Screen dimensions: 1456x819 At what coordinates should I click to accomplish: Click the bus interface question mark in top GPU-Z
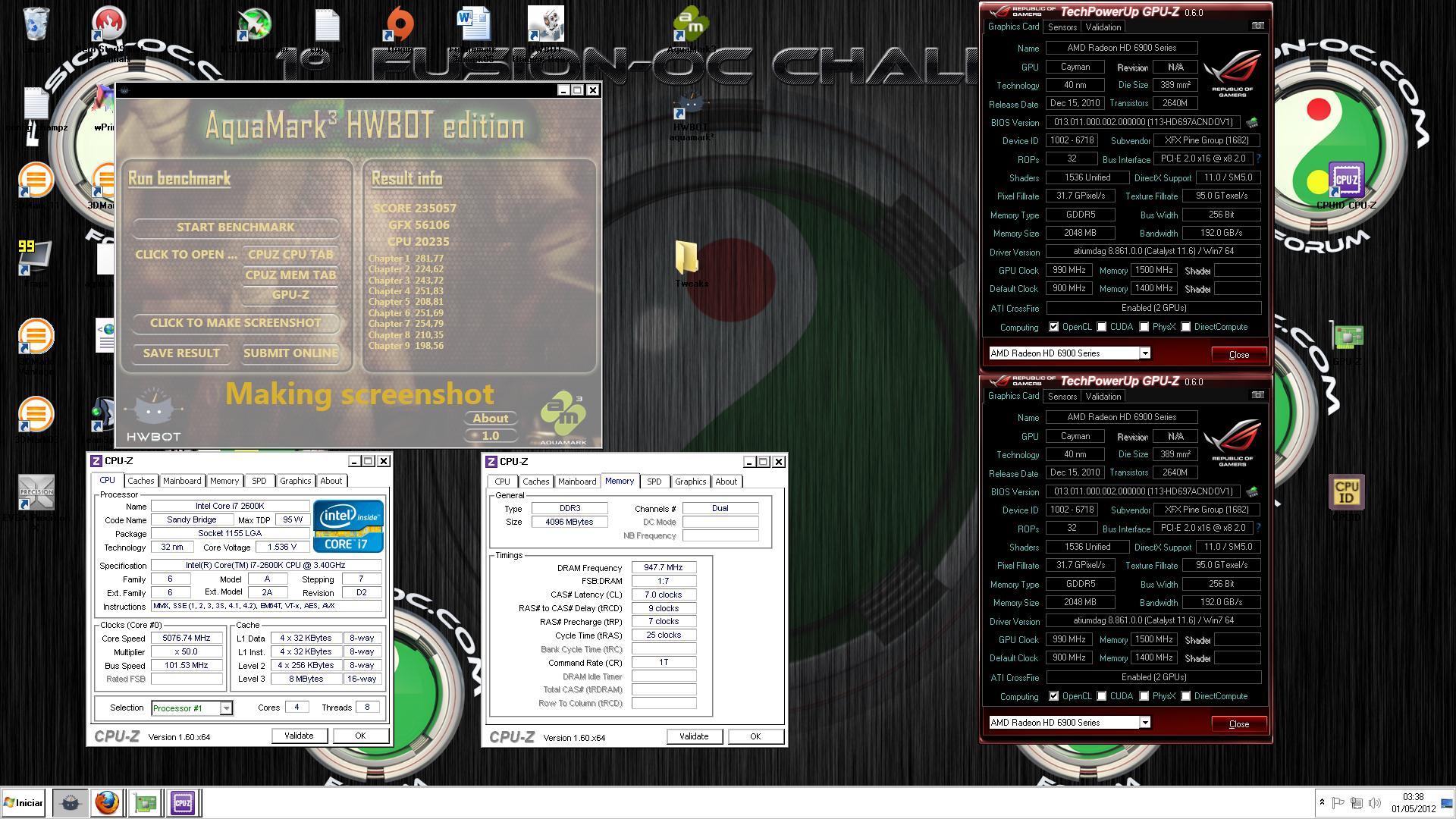pos(1258,158)
